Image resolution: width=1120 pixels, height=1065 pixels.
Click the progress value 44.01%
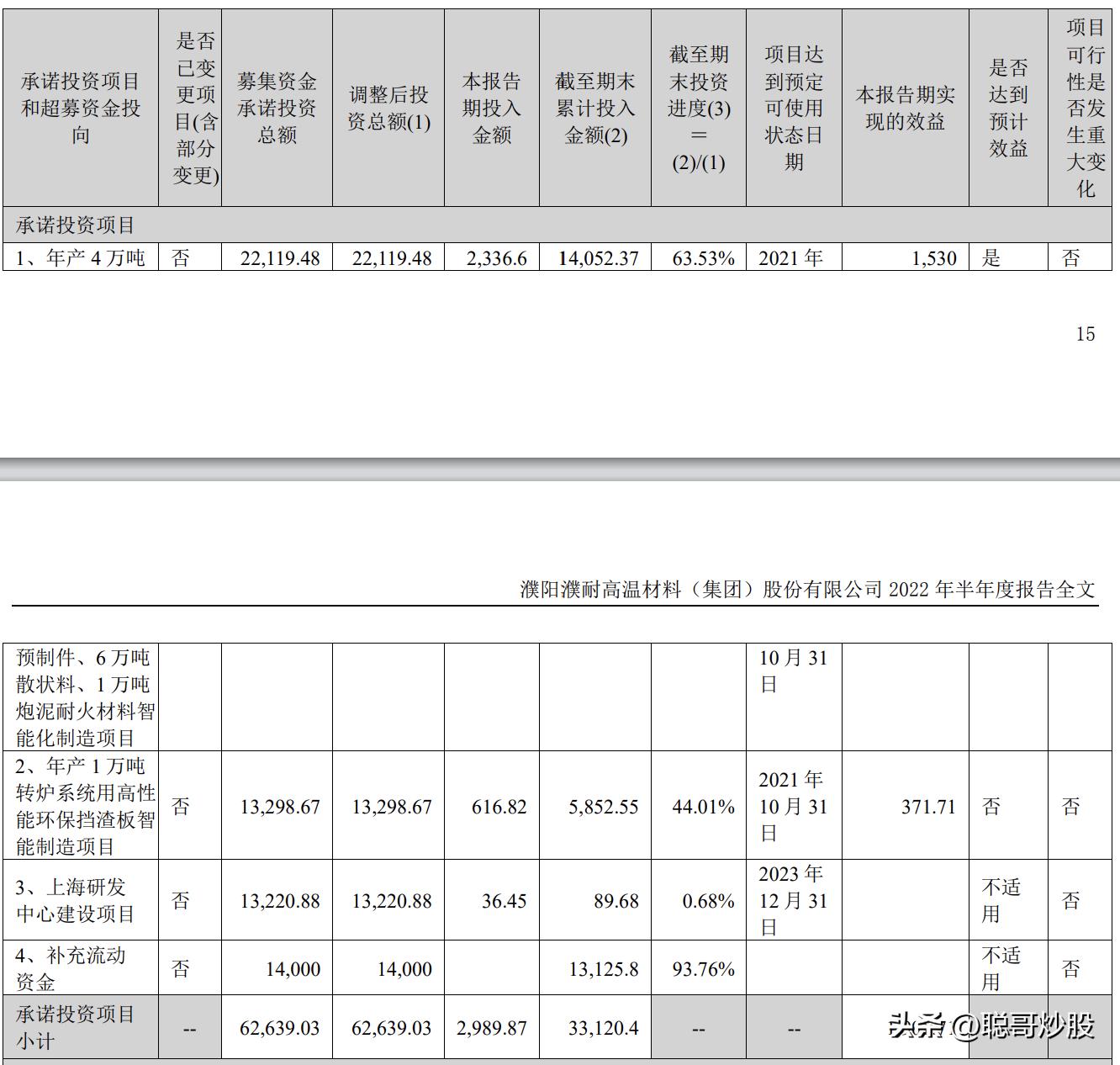[x=705, y=806]
